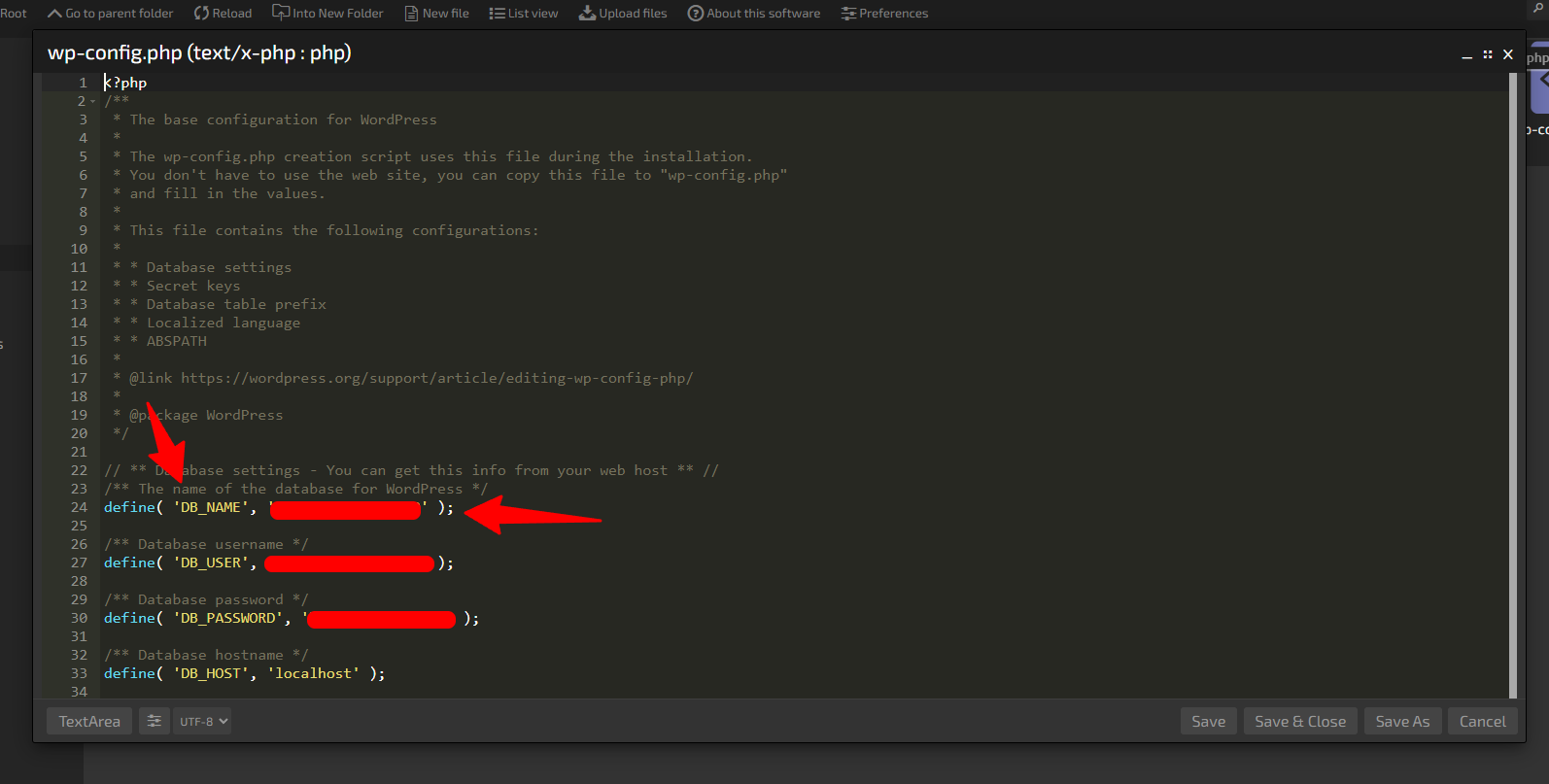1549x784 pixels.
Task: Open editor settings sliders icon
Action: [x=154, y=721]
